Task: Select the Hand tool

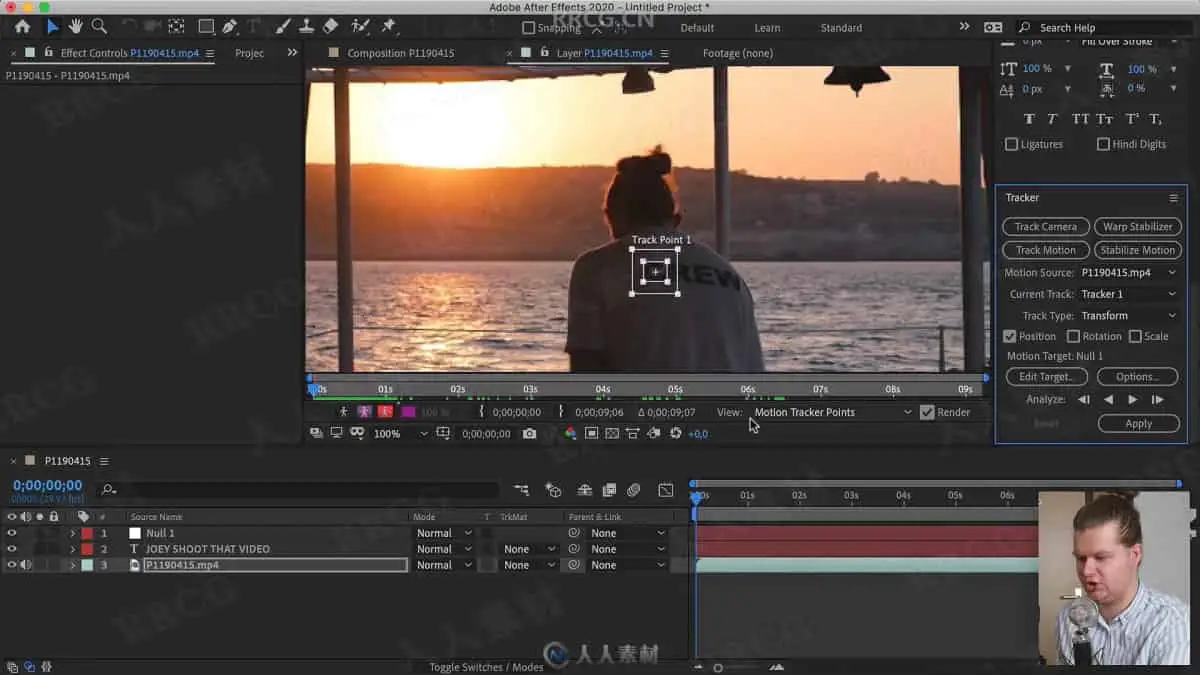Action: click(76, 27)
